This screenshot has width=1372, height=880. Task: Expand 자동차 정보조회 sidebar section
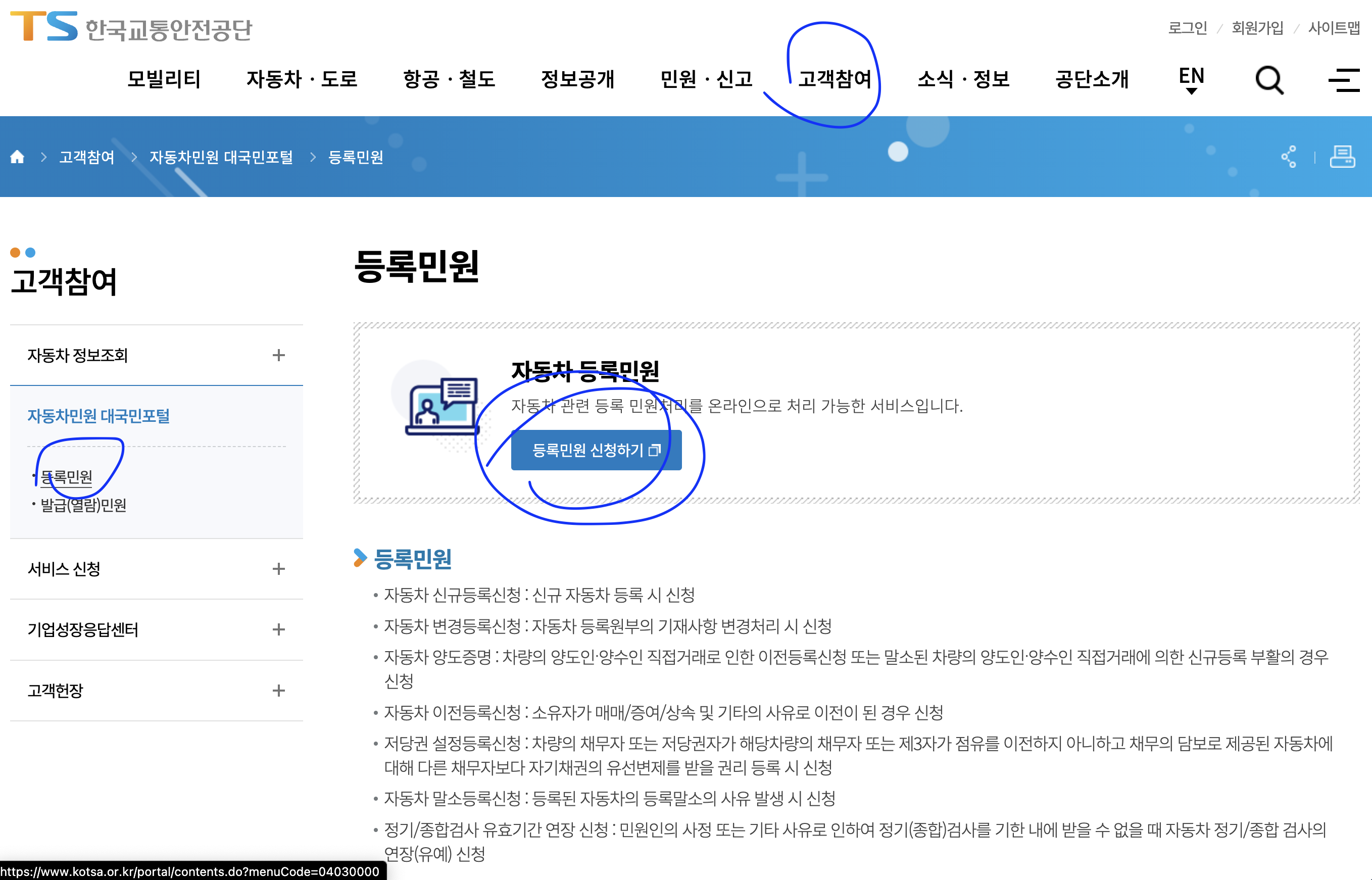pos(278,356)
